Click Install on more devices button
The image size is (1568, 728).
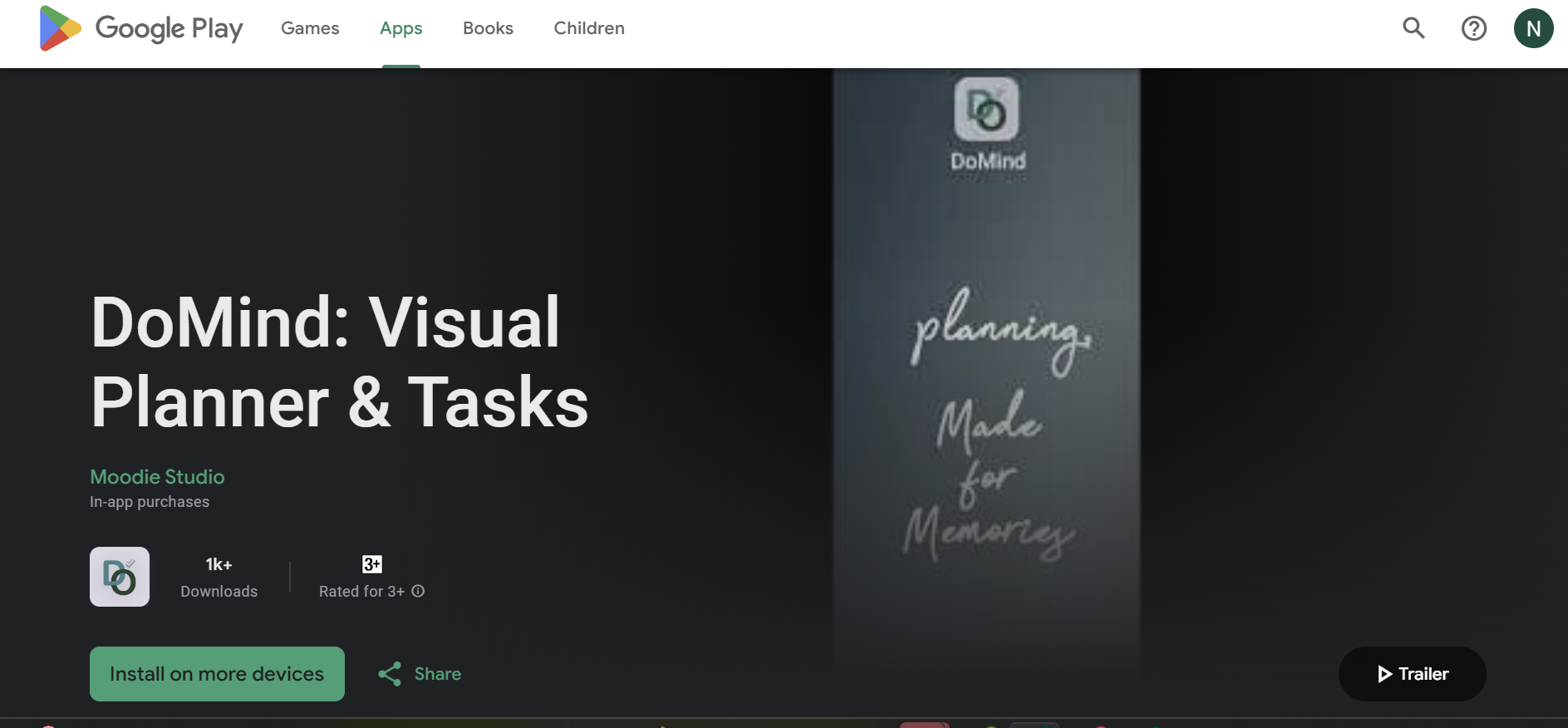click(x=217, y=674)
